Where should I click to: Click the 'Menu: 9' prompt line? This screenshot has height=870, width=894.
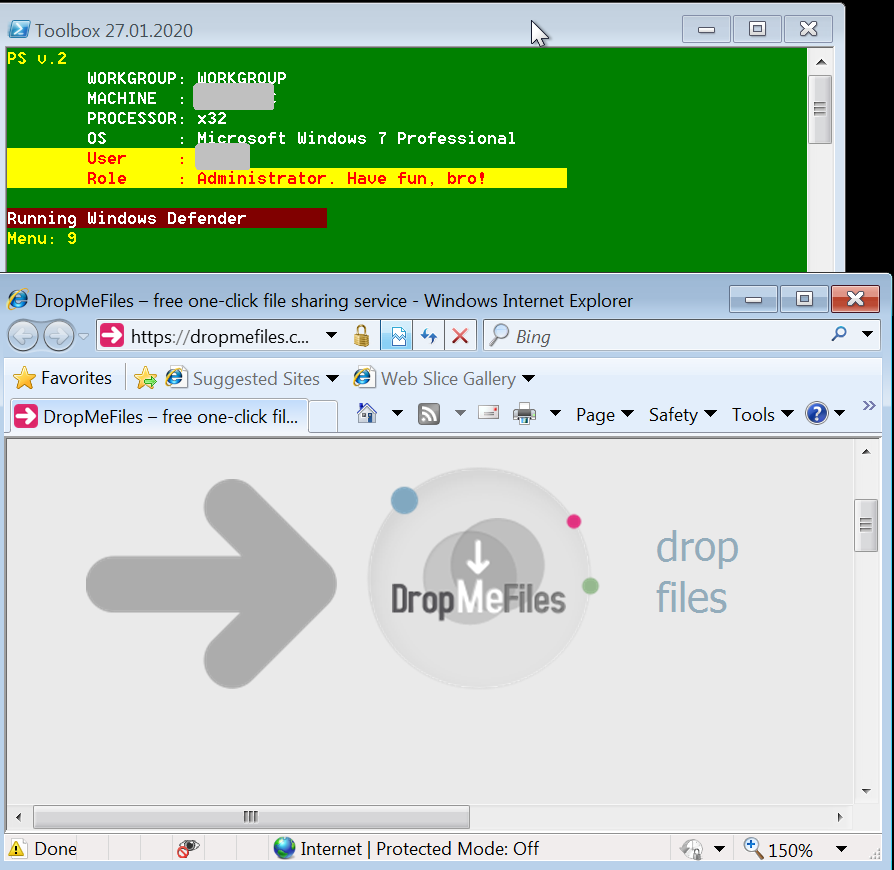[x=42, y=238]
